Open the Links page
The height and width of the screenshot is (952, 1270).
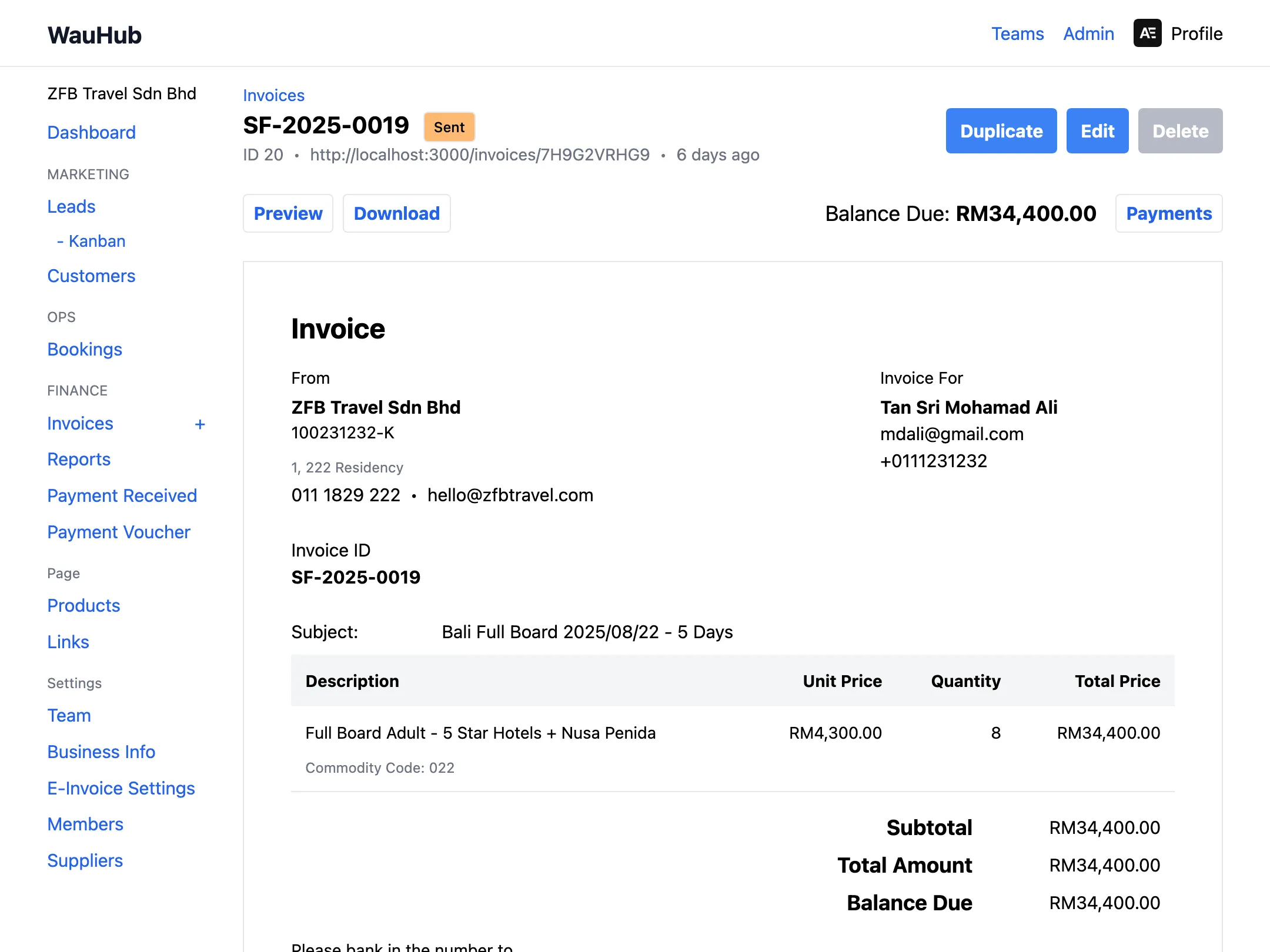(68, 642)
